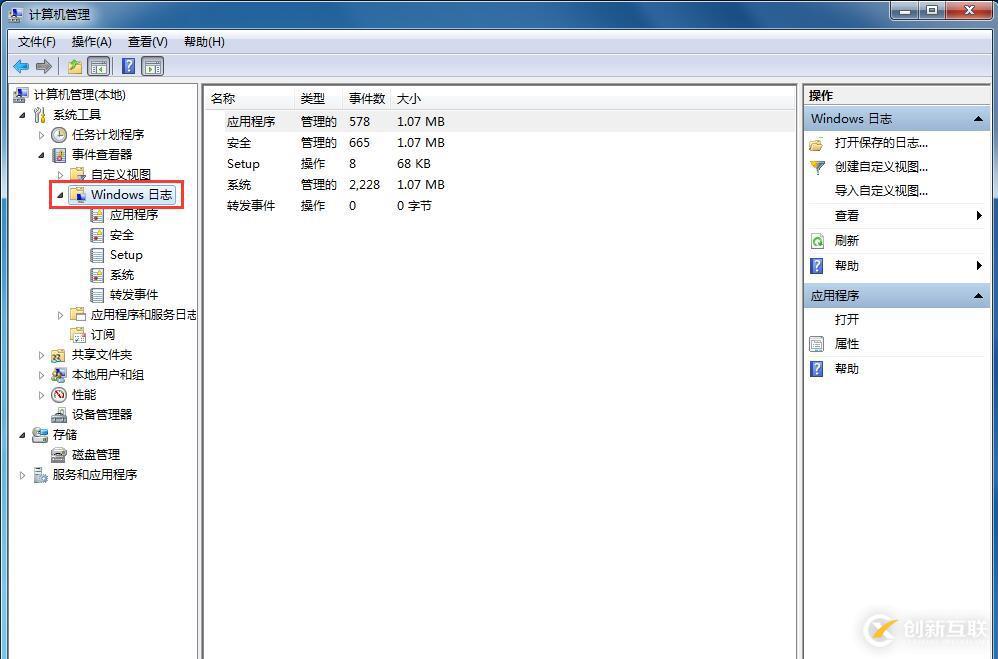This screenshot has width=998, height=659.
Task: Click the Back arrow toolbar icon
Action: click(21, 66)
